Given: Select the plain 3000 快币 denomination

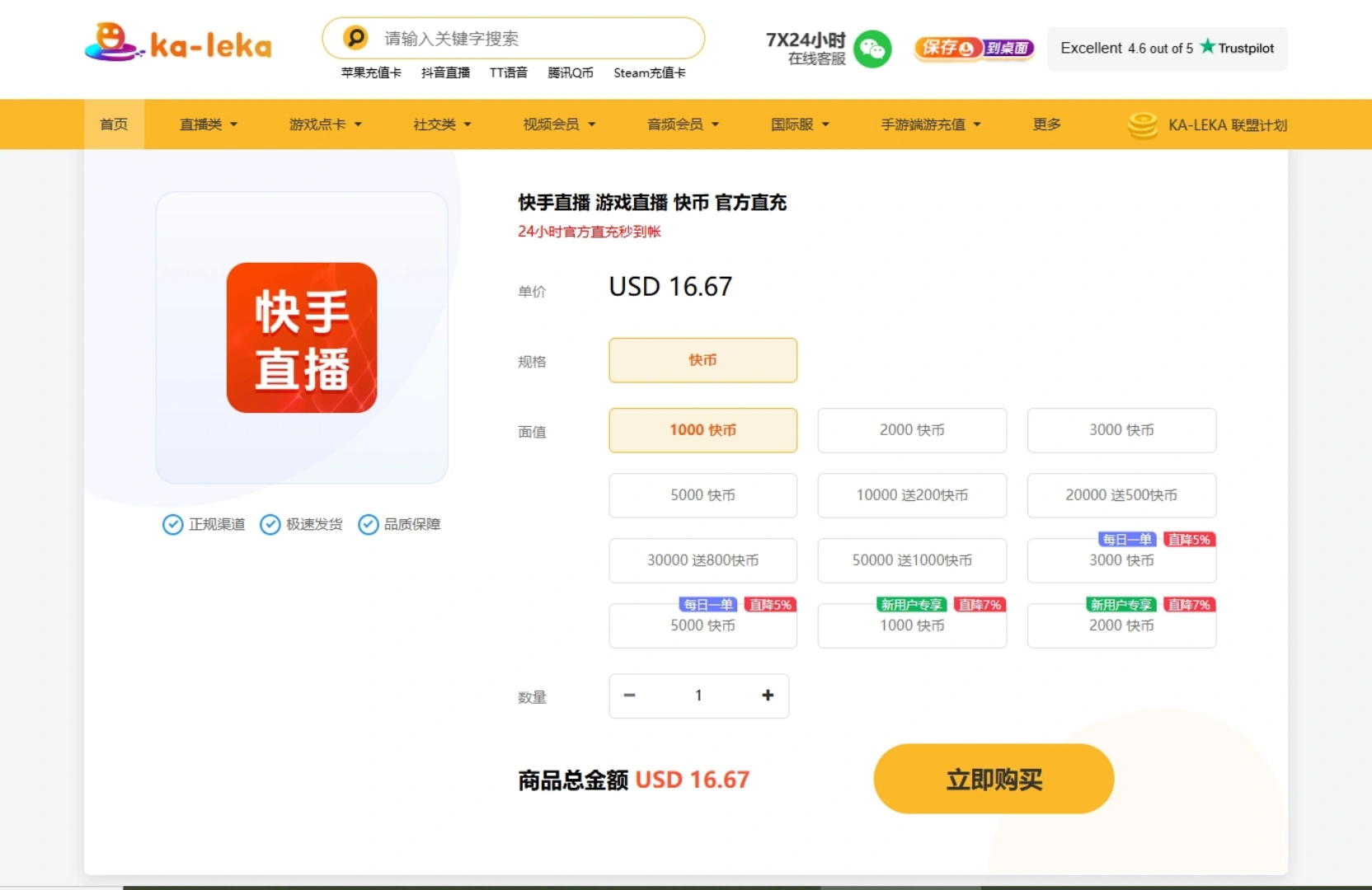Looking at the screenshot, I should [x=1121, y=430].
